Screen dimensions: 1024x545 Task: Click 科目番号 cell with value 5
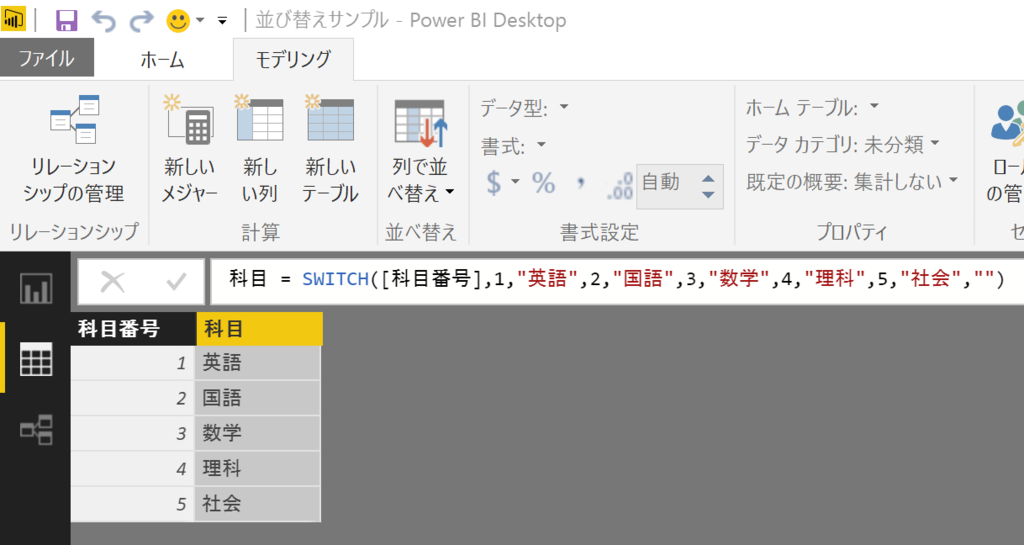133,504
